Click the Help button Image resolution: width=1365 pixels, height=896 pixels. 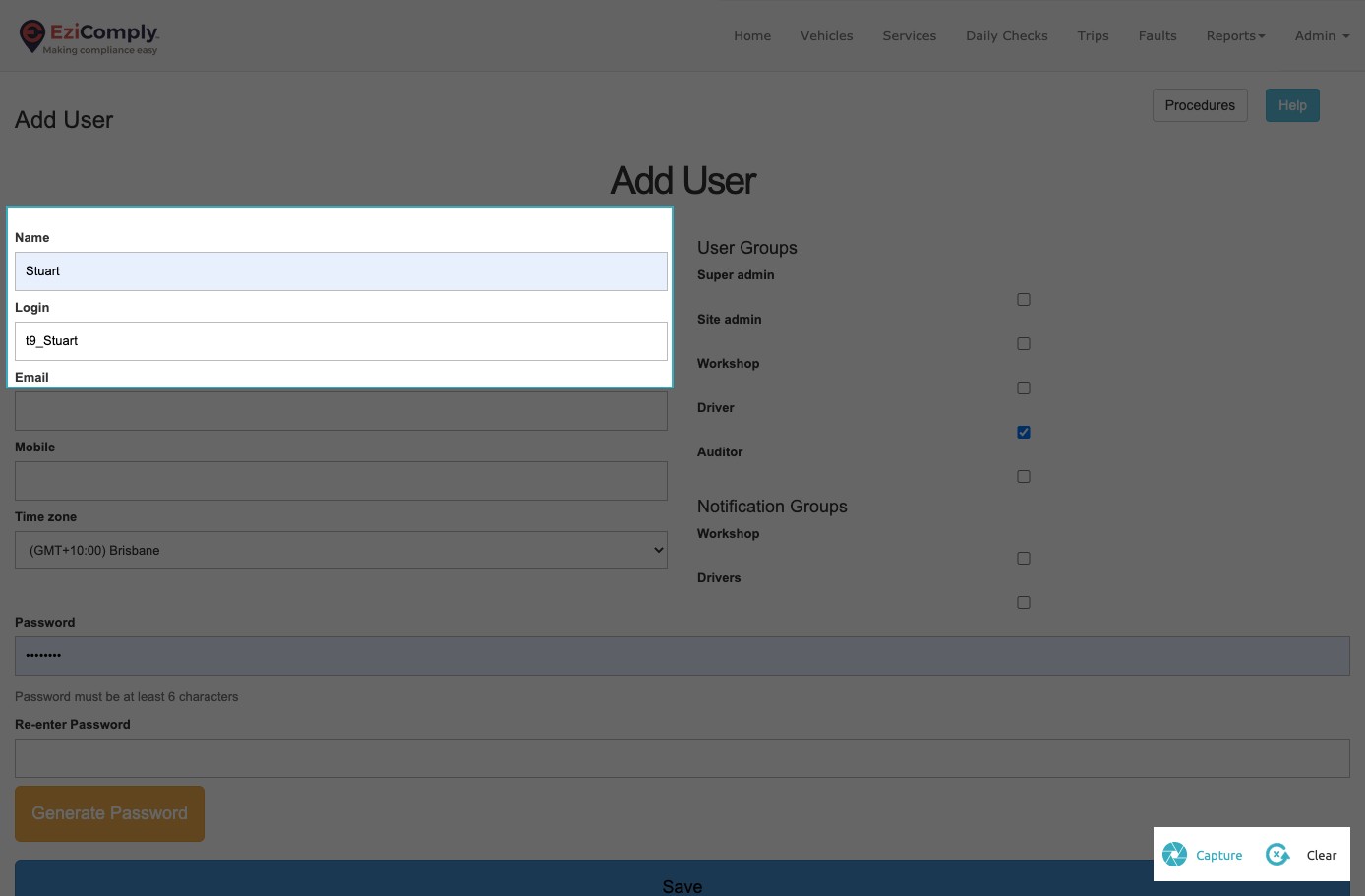tap(1292, 105)
